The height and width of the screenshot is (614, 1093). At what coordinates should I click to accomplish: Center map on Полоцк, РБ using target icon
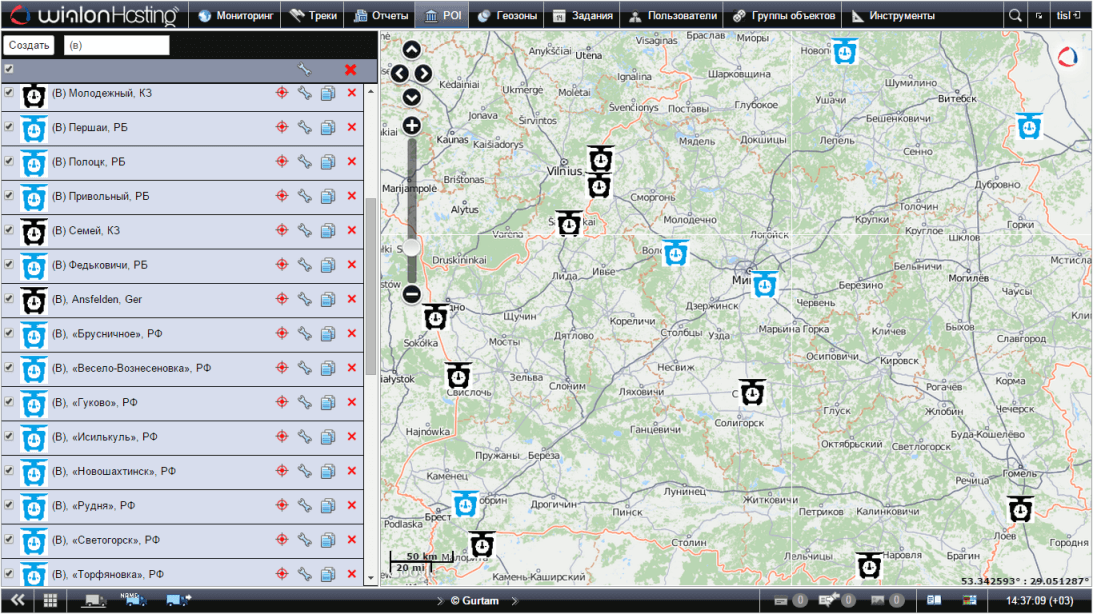pyautogui.click(x=282, y=162)
